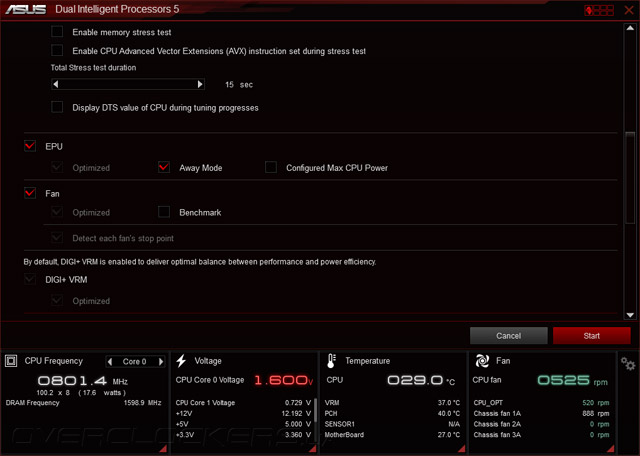640x456 pixels.
Task: Click the MotherBoard temperature row
Action: [x=392, y=435]
